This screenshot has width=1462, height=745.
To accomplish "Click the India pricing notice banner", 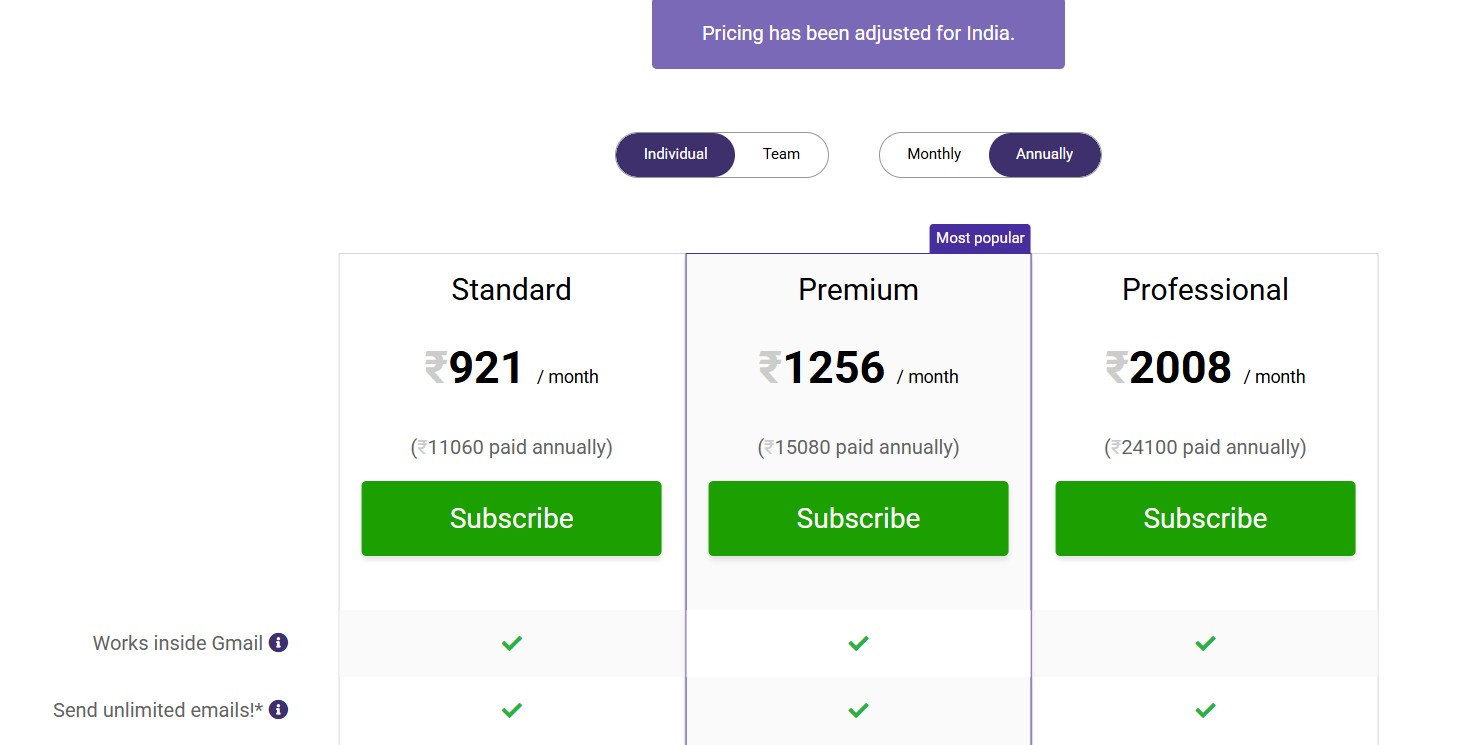I will click(x=858, y=33).
